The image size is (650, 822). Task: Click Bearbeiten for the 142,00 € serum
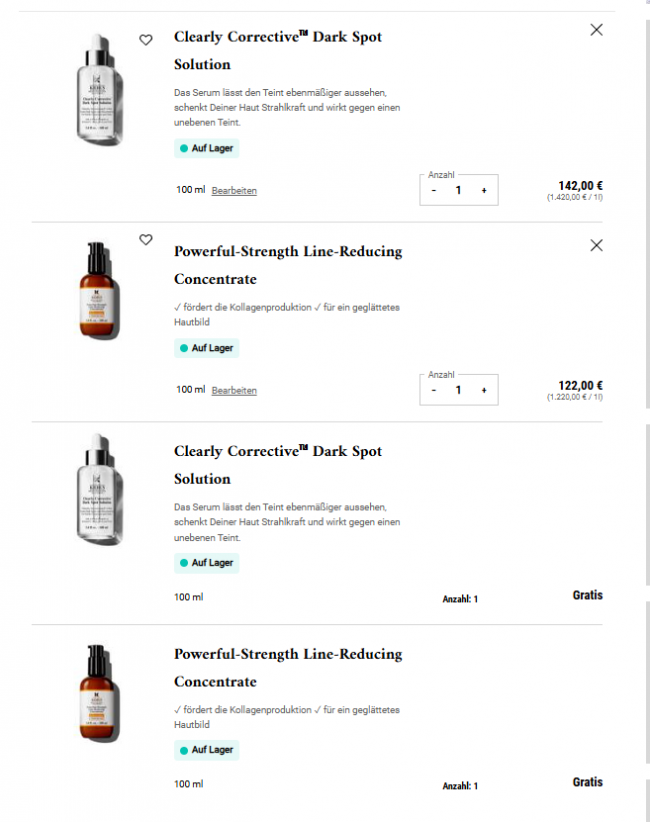(x=234, y=191)
